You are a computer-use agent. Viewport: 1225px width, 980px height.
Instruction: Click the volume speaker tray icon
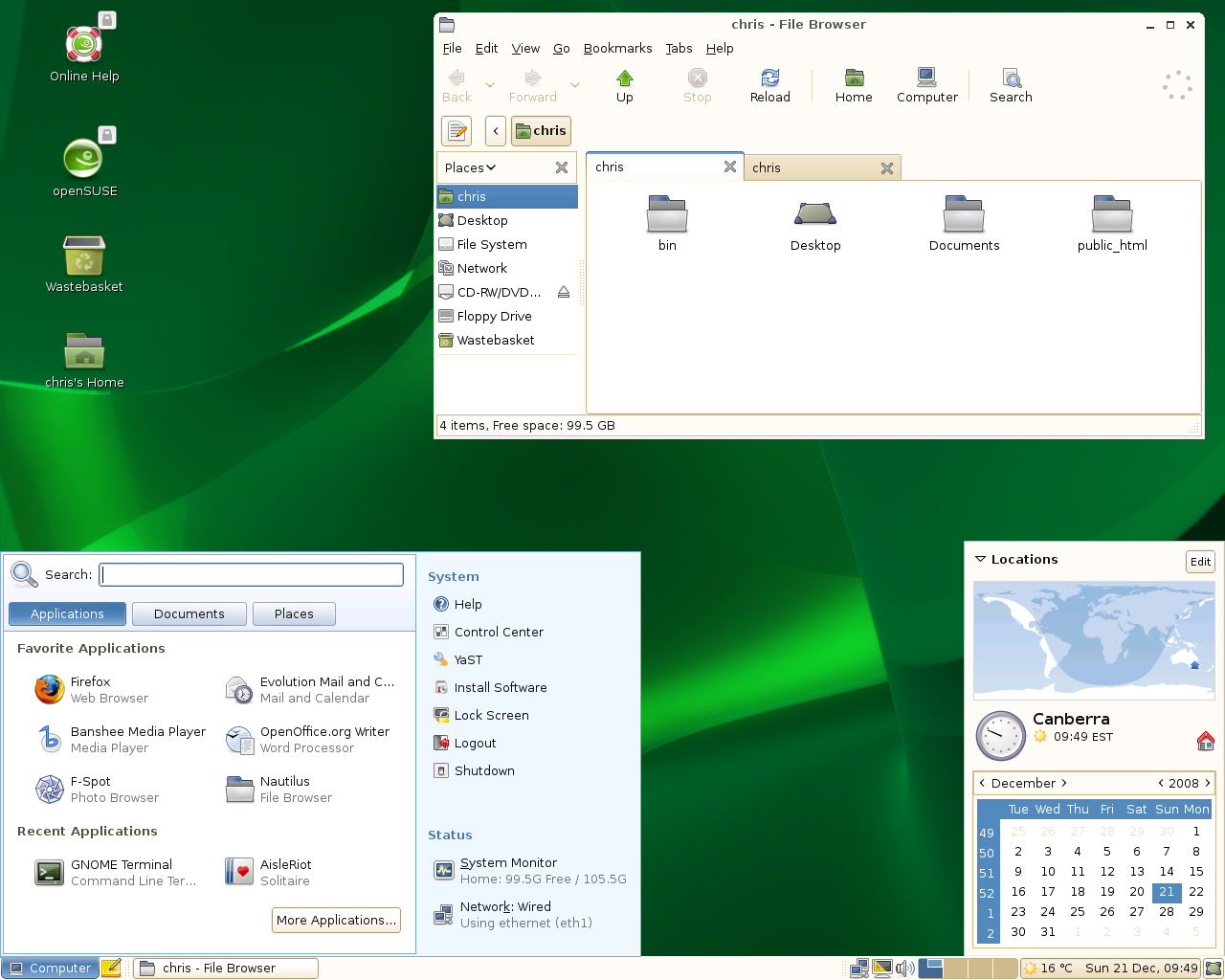click(904, 969)
